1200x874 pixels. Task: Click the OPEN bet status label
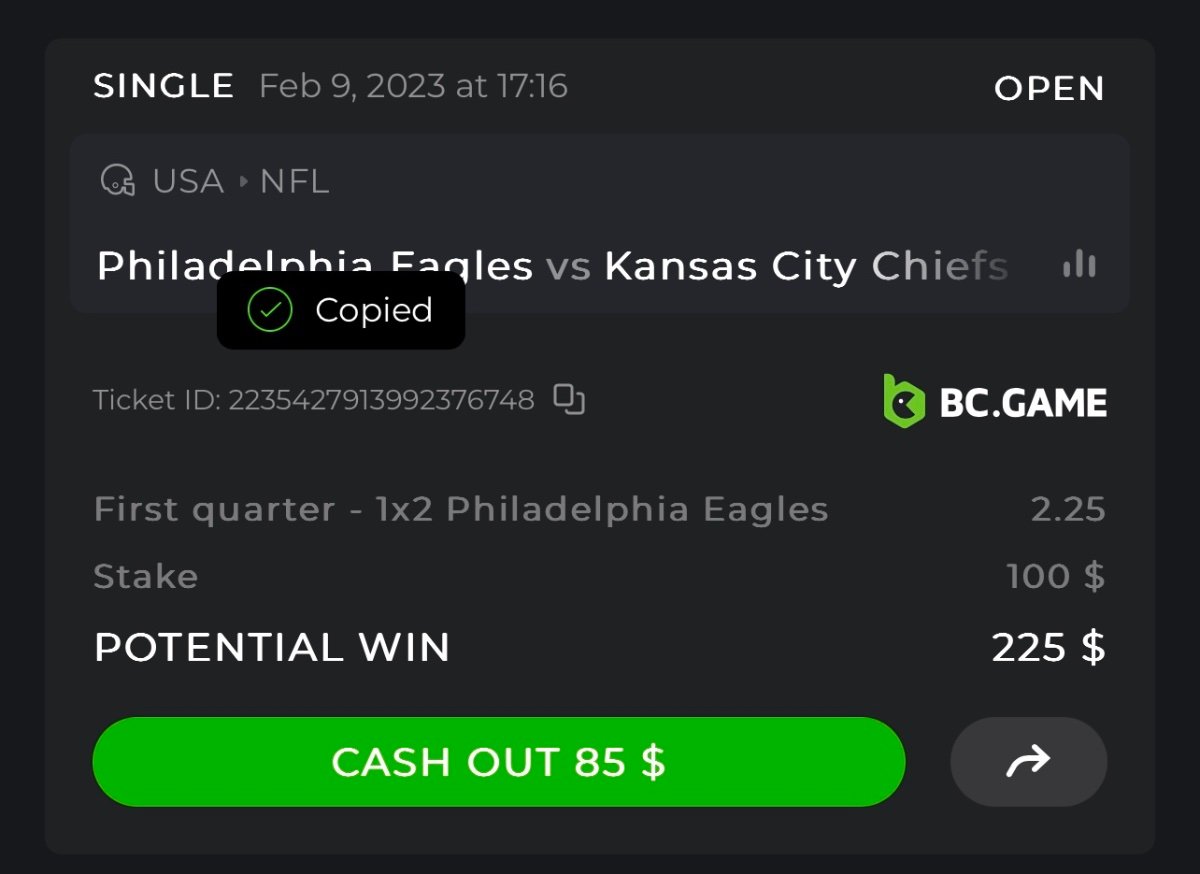pyautogui.click(x=1049, y=88)
